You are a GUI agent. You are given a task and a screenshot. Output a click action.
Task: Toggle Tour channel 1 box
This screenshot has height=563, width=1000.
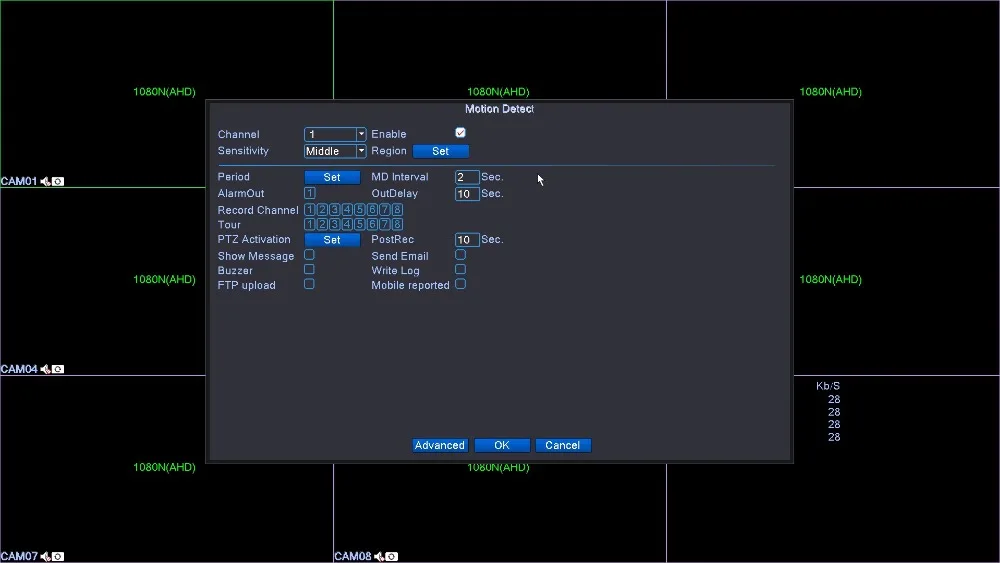click(x=310, y=224)
